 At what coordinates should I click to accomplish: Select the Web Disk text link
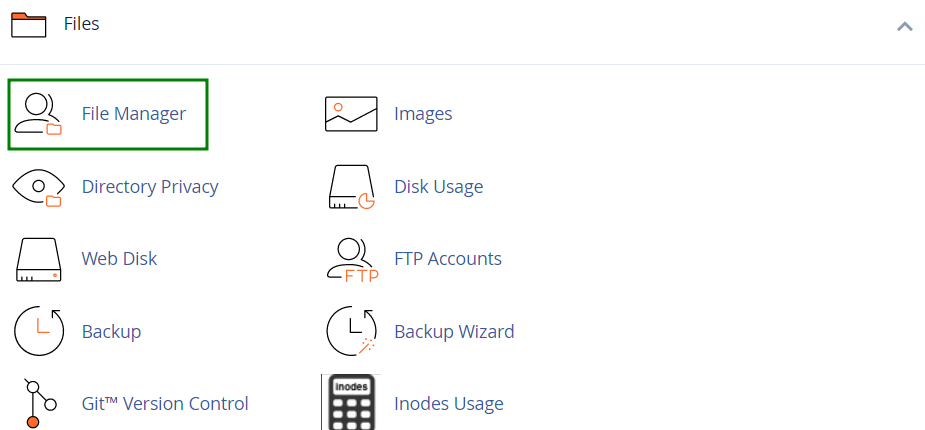[x=119, y=259]
